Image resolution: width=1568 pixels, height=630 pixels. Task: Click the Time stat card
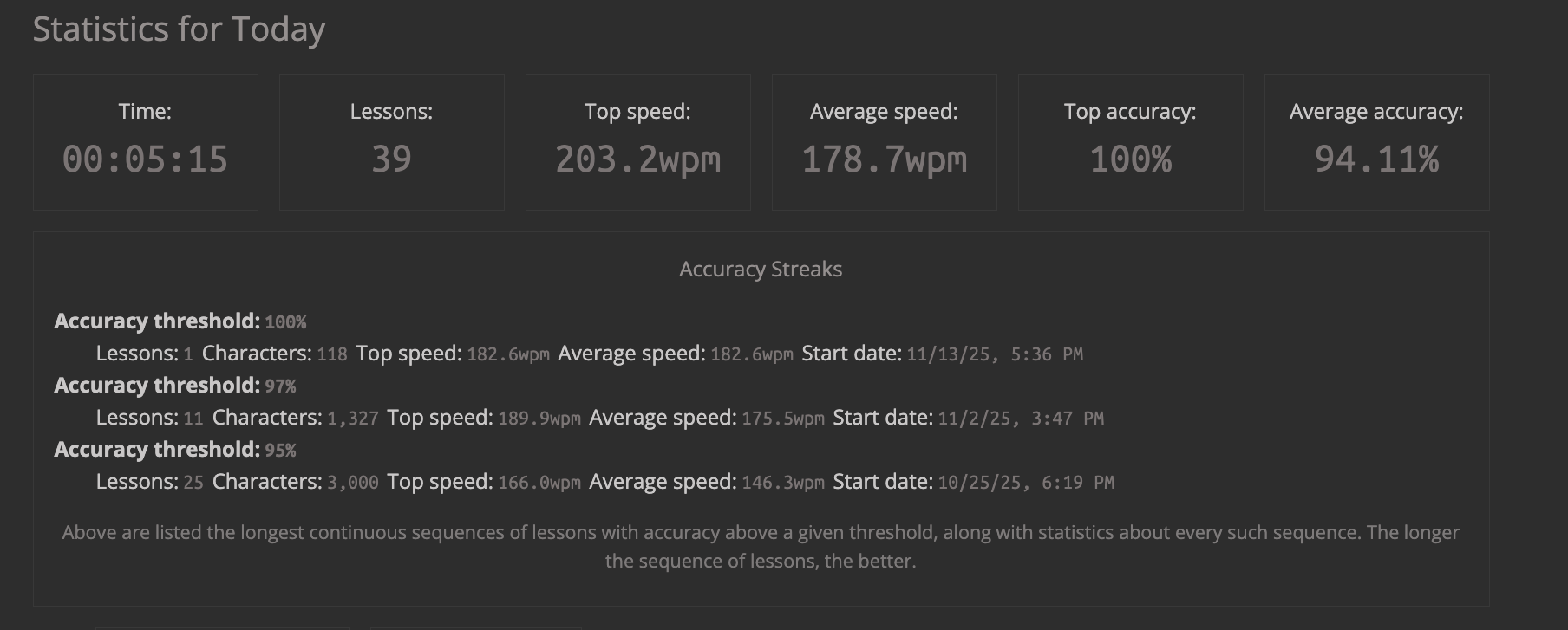(146, 142)
